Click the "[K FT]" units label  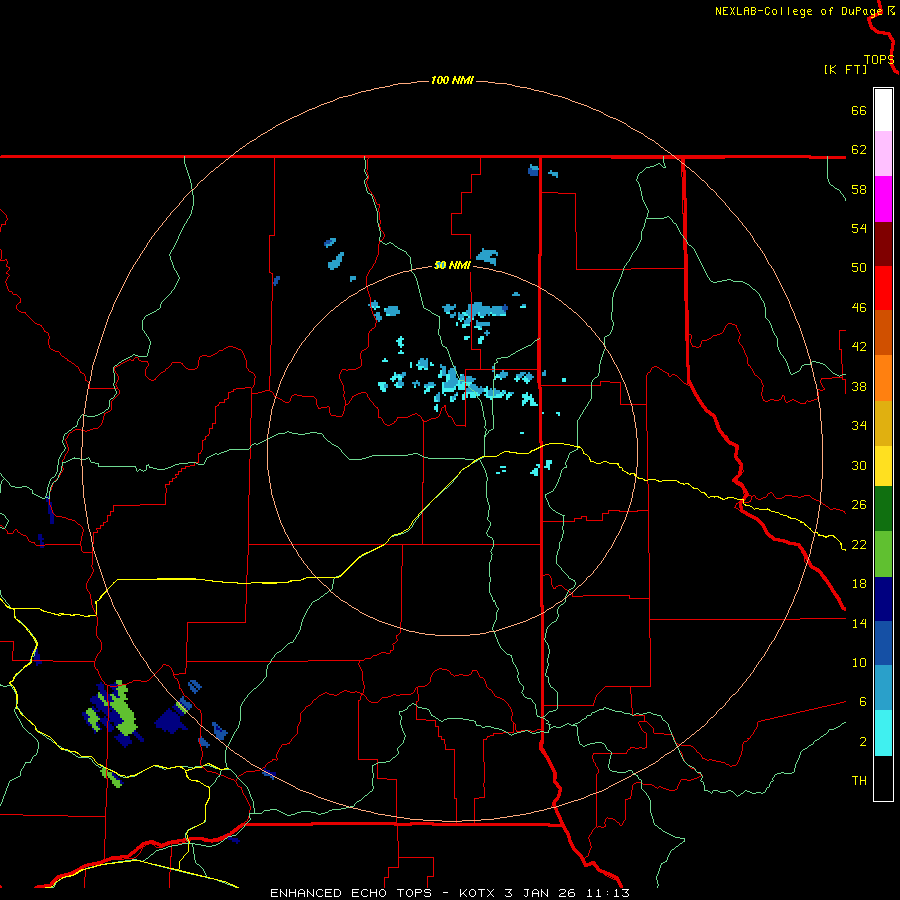coord(845,69)
